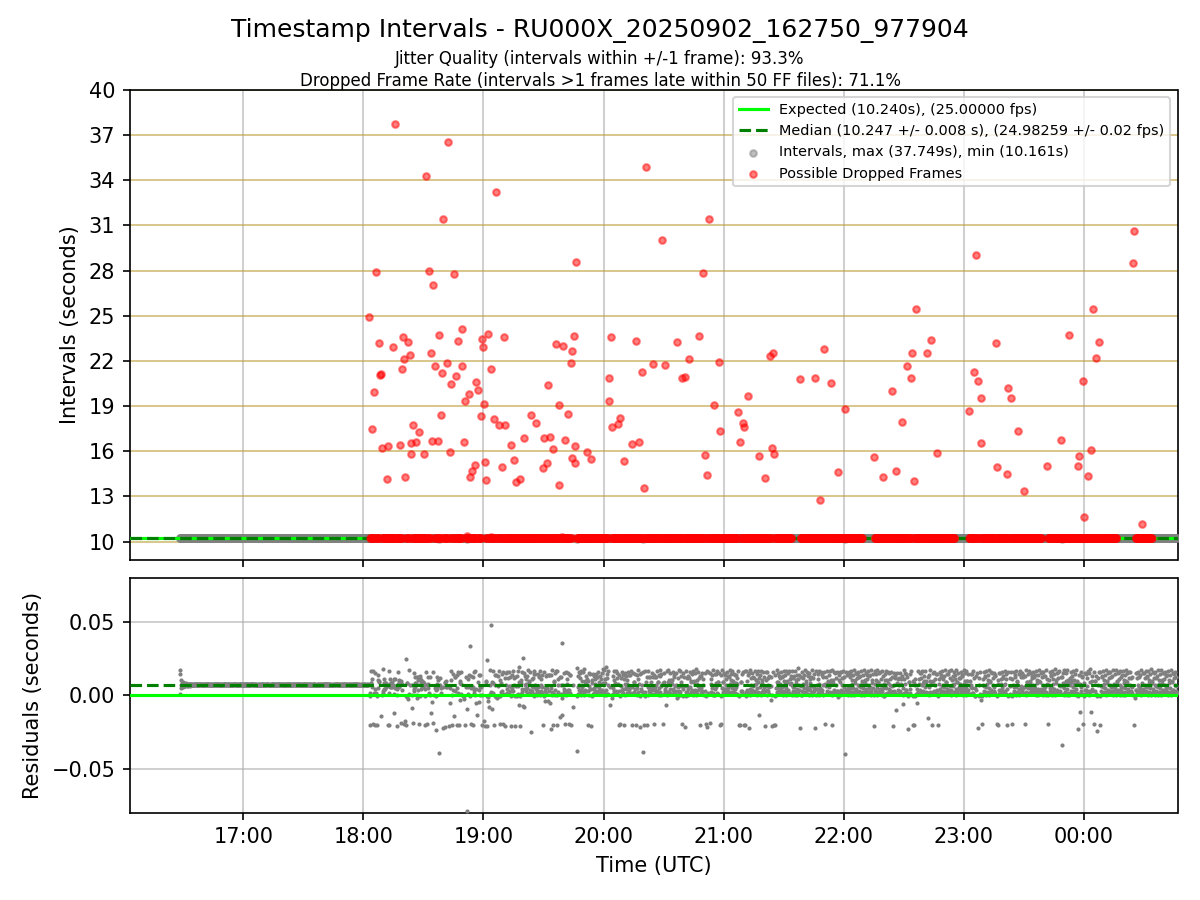
Task: Click the 'Expected (10.240s), (25.00000 fps)' legend entry
Action: 907,109
